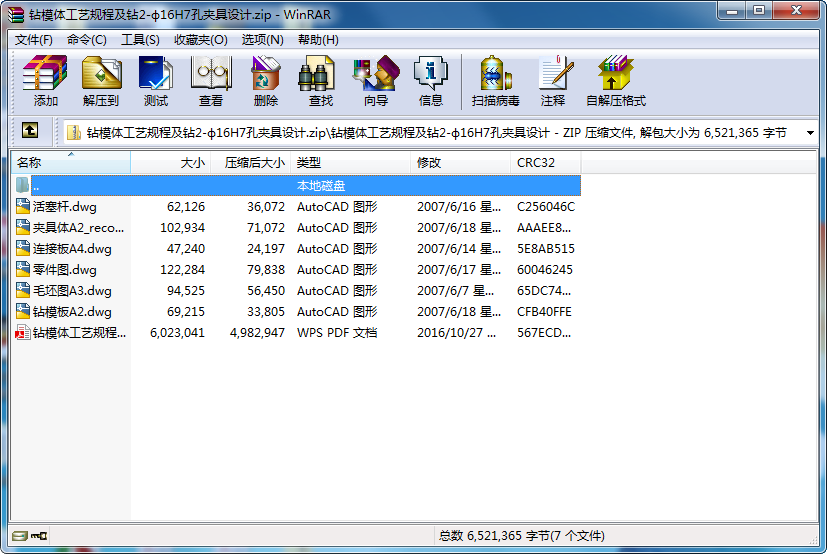Open the 选项(N) menu
This screenshot has width=827, height=554.
262,40
